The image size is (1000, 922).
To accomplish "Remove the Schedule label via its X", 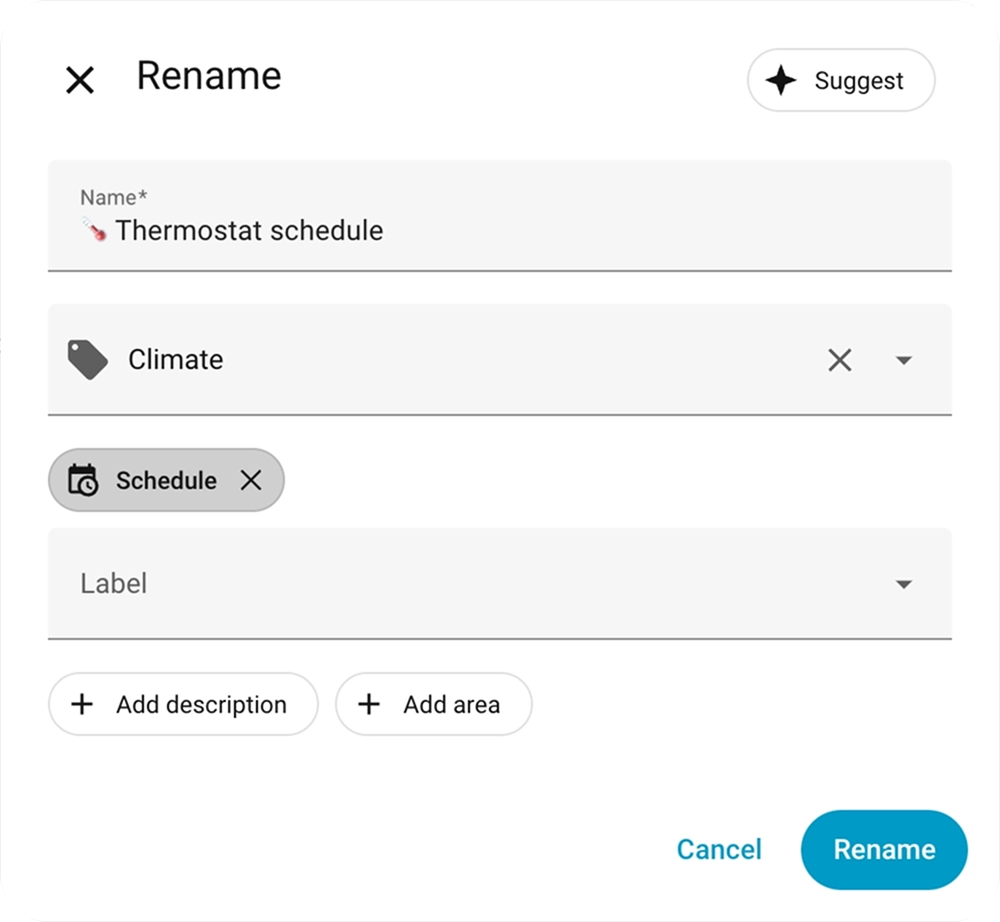I will click(x=251, y=480).
